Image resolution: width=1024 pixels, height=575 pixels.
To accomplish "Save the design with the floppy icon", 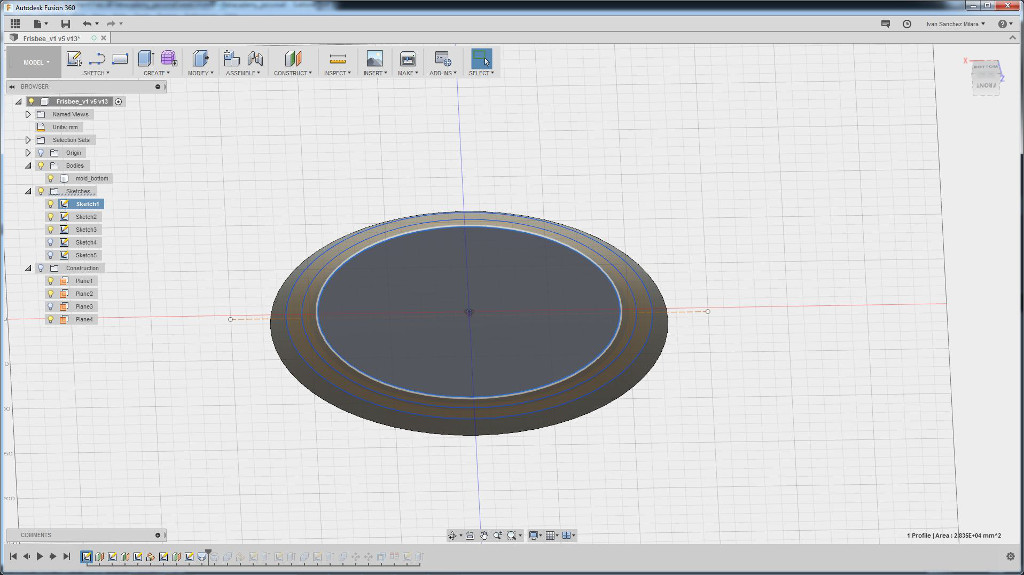I will (x=65, y=24).
